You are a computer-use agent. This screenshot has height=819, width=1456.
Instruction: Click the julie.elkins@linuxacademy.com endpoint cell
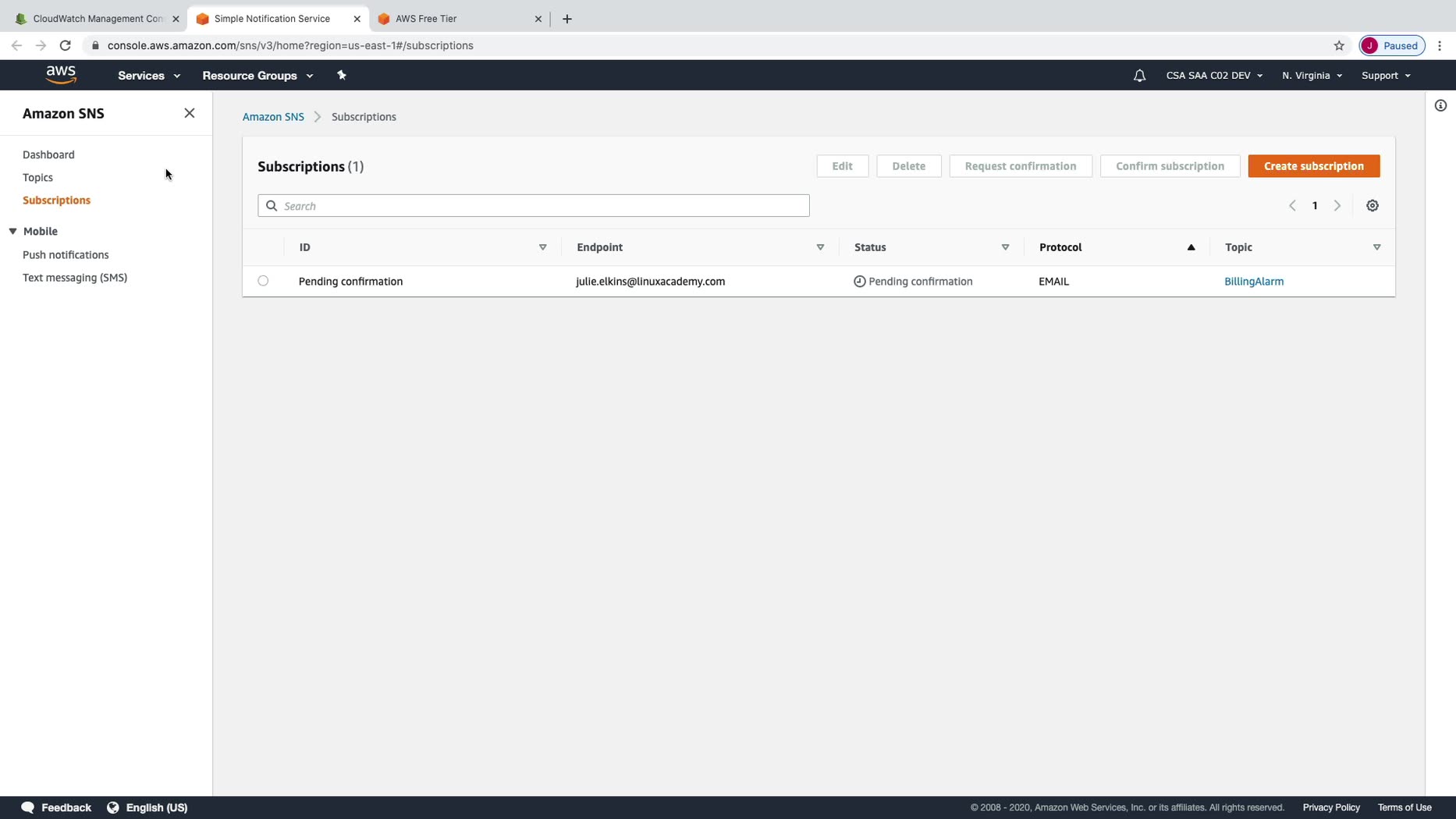650,282
